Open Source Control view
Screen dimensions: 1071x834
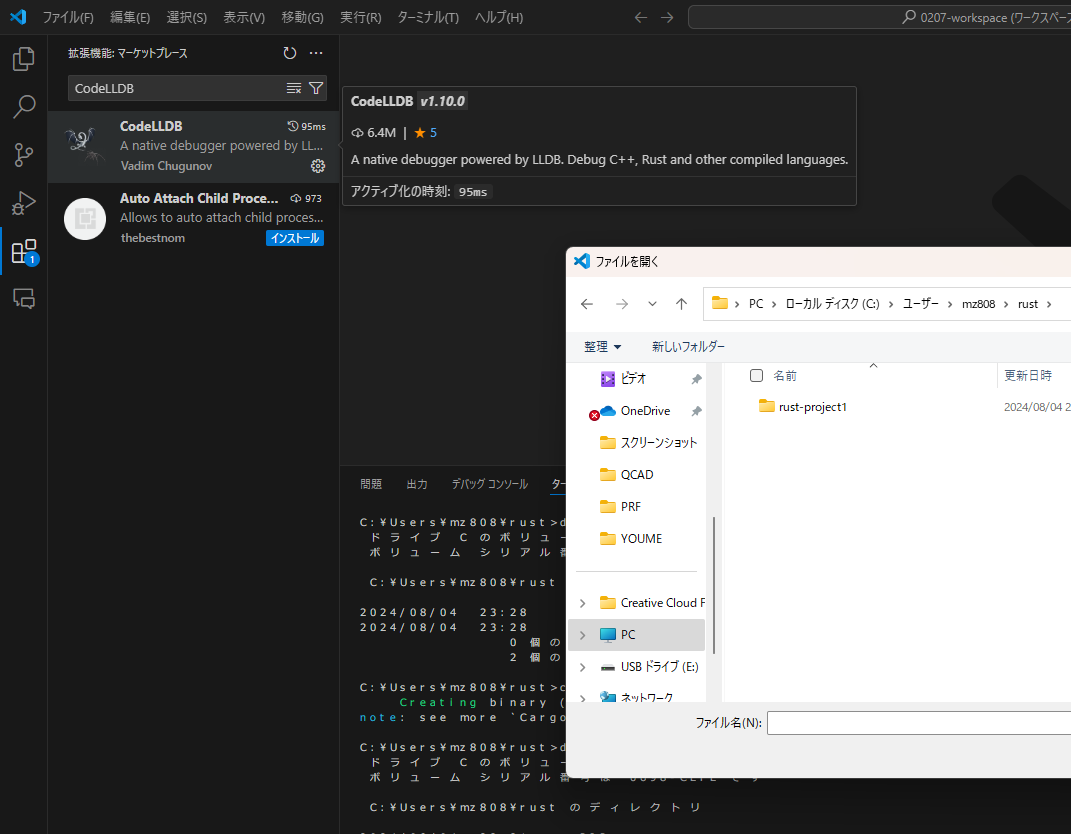pos(24,155)
